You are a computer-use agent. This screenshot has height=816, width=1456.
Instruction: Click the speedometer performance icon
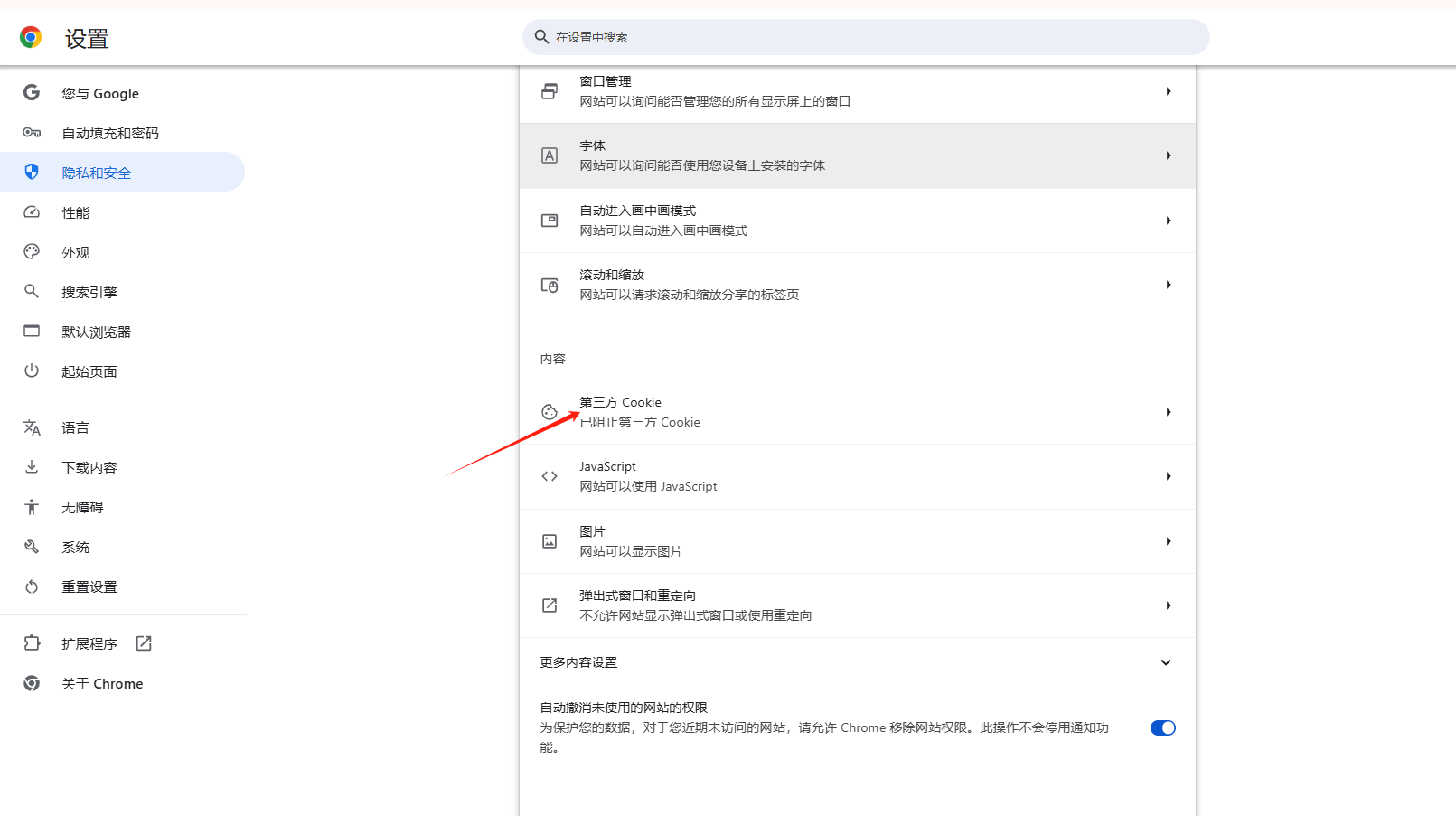point(32,211)
